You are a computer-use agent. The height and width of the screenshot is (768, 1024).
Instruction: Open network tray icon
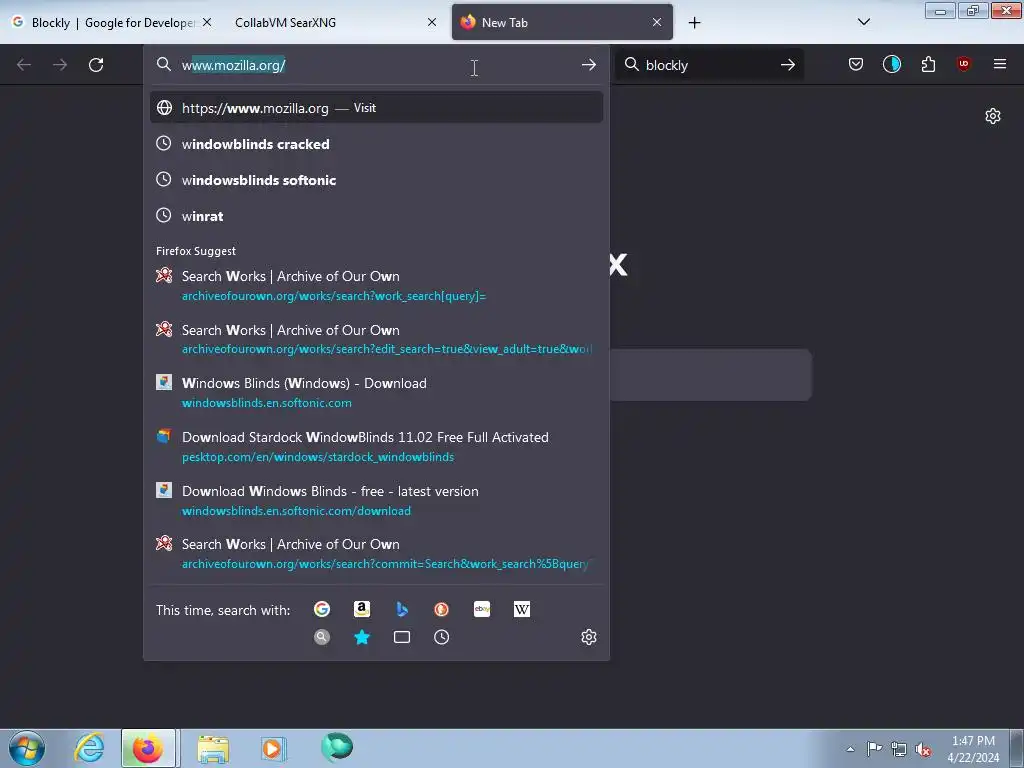pyautogui.click(x=899, y=749)
